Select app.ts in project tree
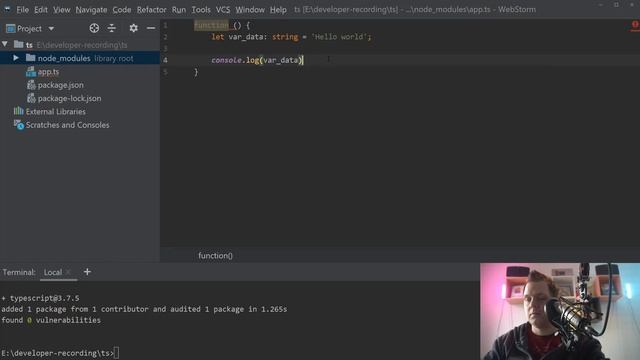 48,72
